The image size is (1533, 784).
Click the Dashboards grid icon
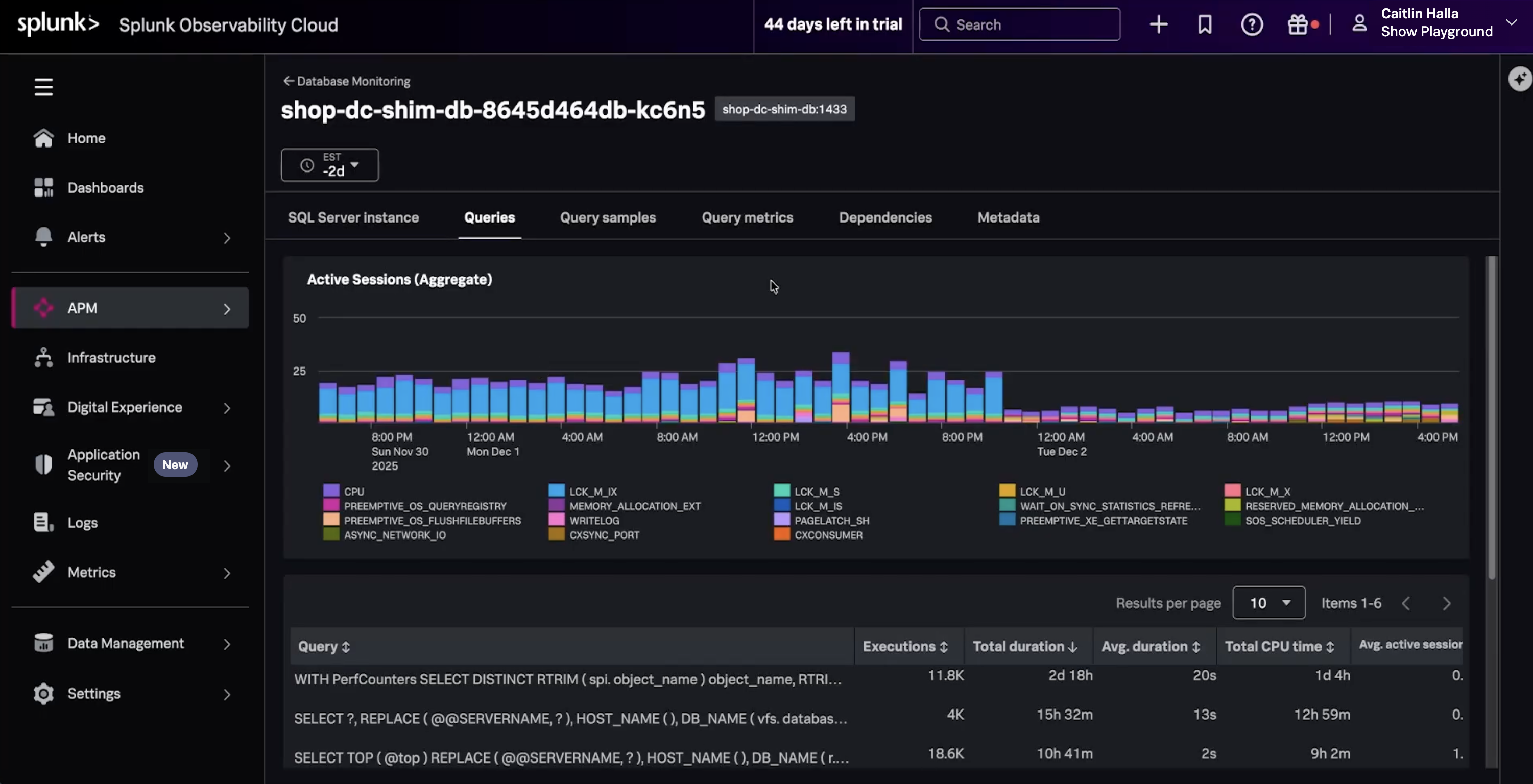tap(43, 187)
